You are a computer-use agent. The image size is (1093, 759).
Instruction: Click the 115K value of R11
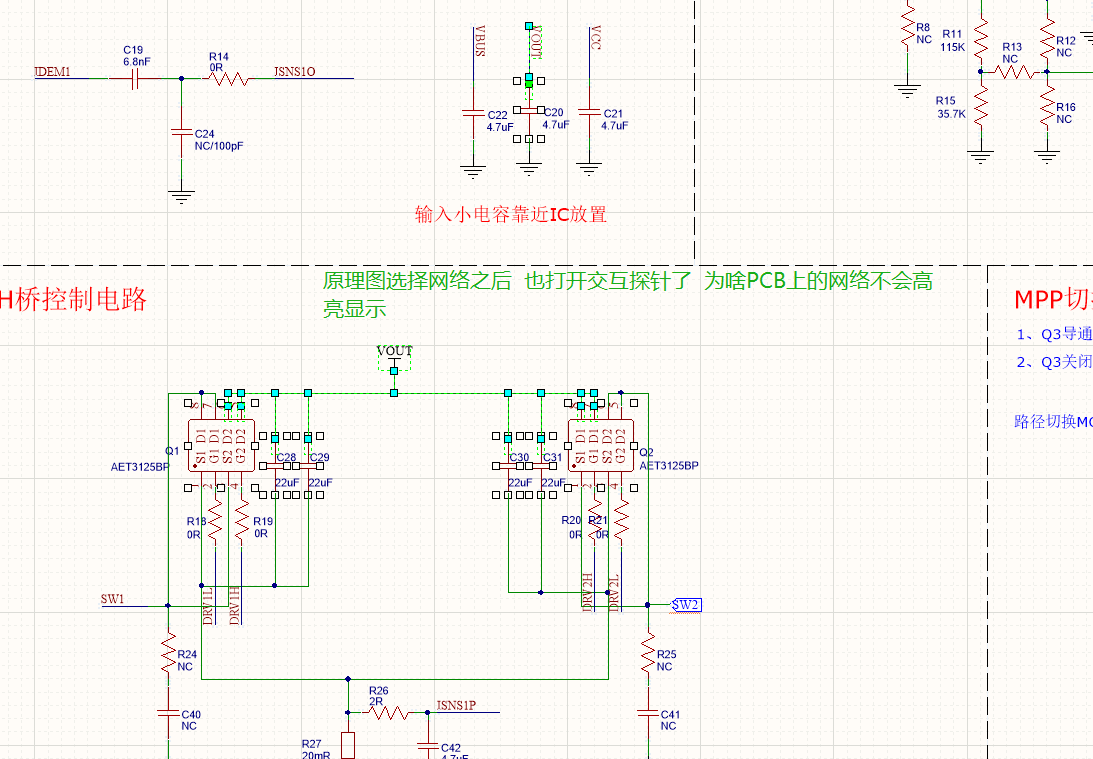point(952,47)
